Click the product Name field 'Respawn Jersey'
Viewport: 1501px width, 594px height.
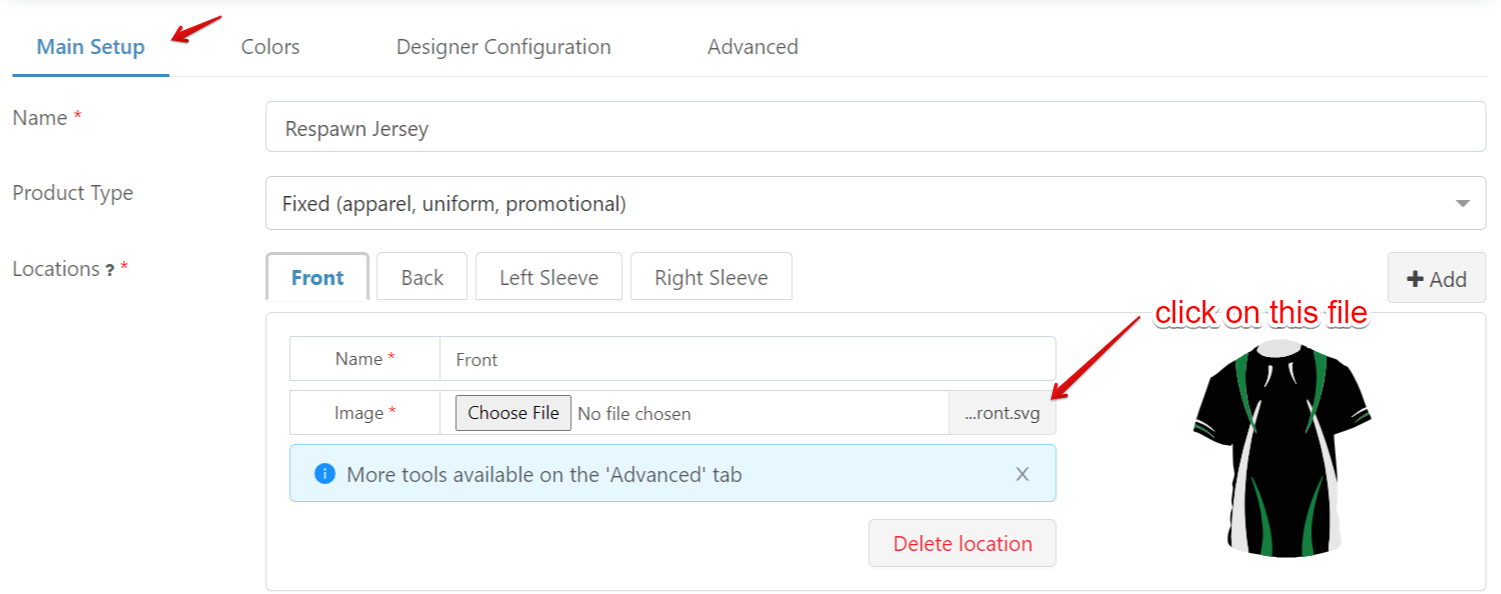[x=875, y=128]
